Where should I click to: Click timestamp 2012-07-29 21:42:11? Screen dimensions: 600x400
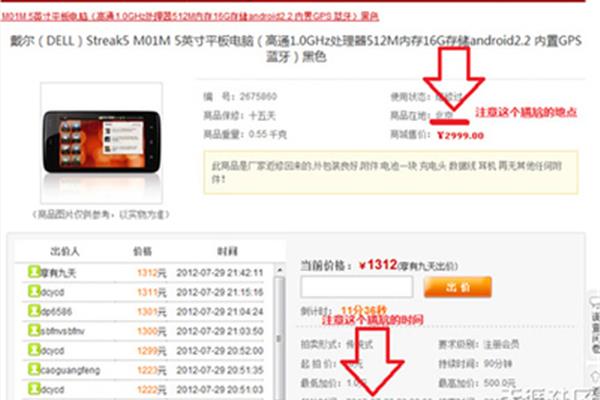tap(220, 273)
